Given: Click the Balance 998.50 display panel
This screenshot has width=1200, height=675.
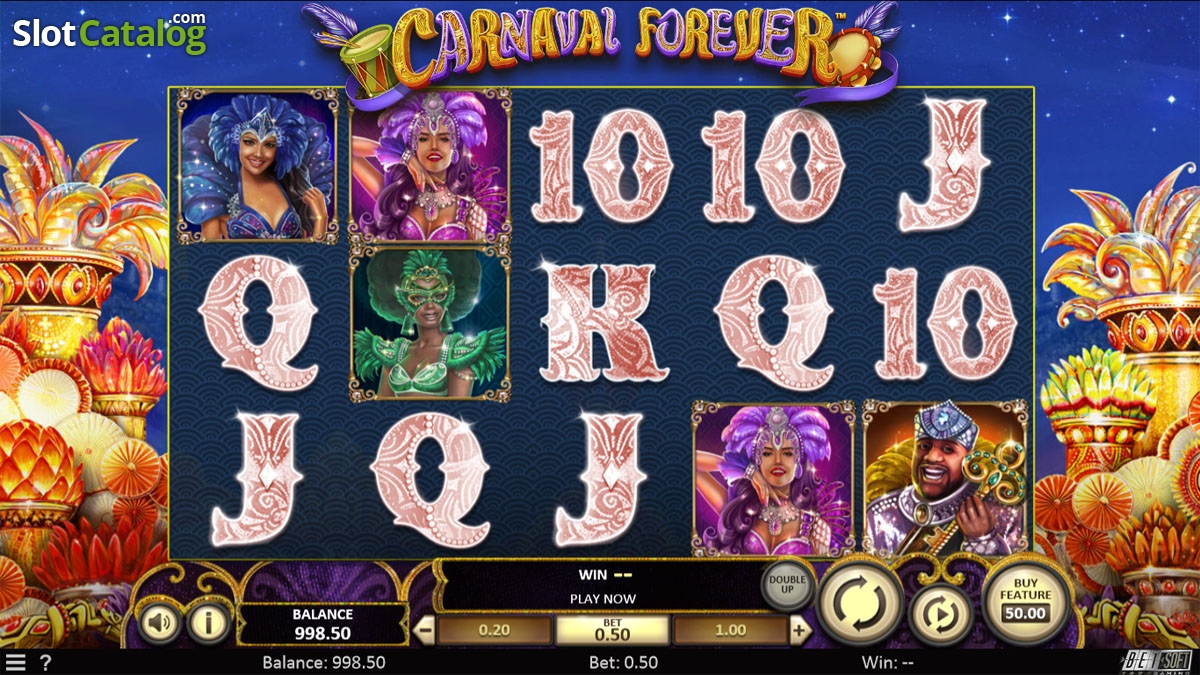Looking at the screenshot, I should coord(322,625).
